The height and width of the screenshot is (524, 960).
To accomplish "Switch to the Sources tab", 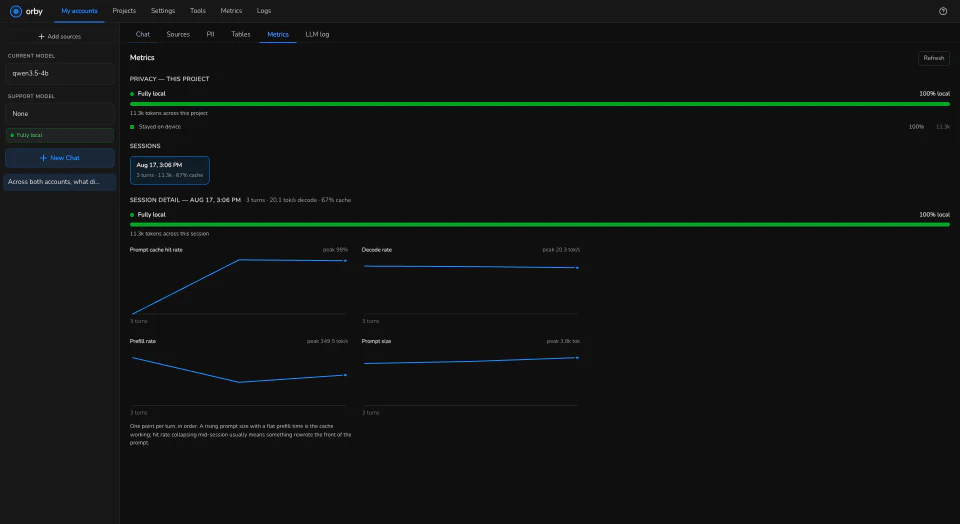I will click(x=178, y=34).
